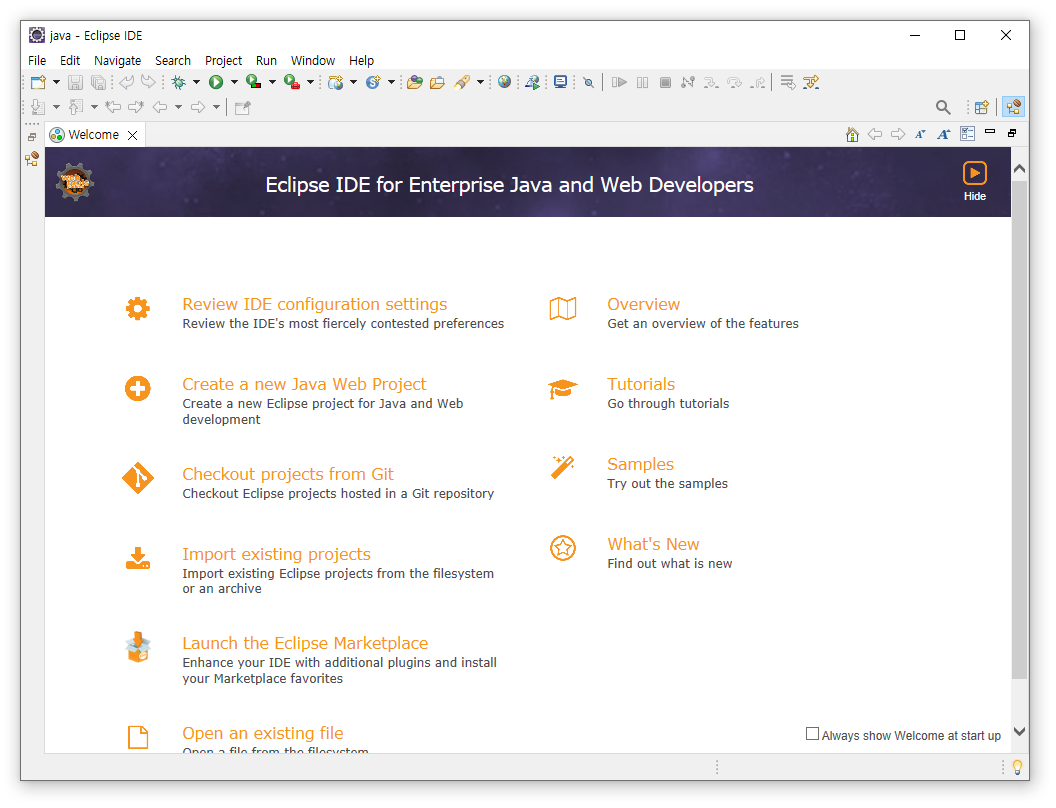Screen dimensions: 1056x808
Task: Click the Restore Welcome view icon
Action: 1012,133
